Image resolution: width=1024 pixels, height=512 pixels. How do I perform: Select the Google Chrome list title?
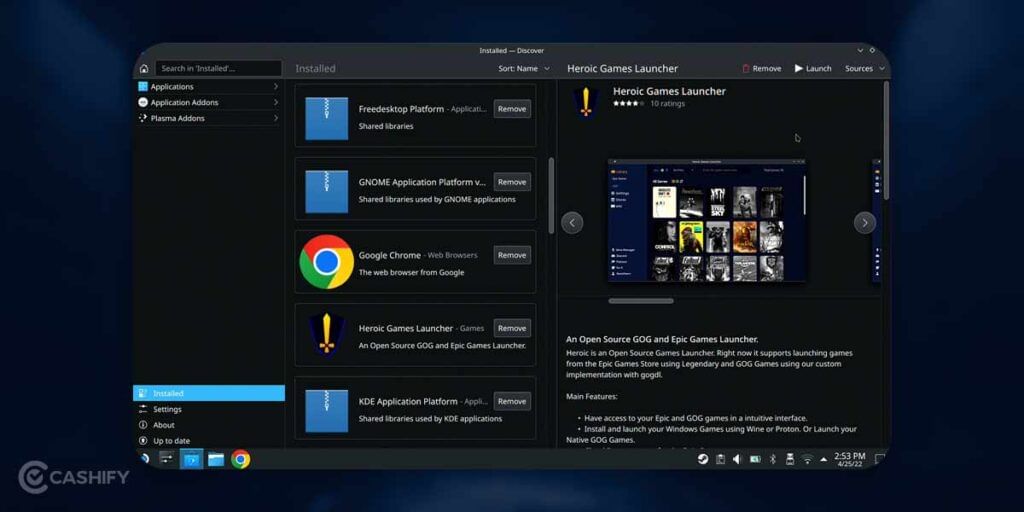(390, 255)
